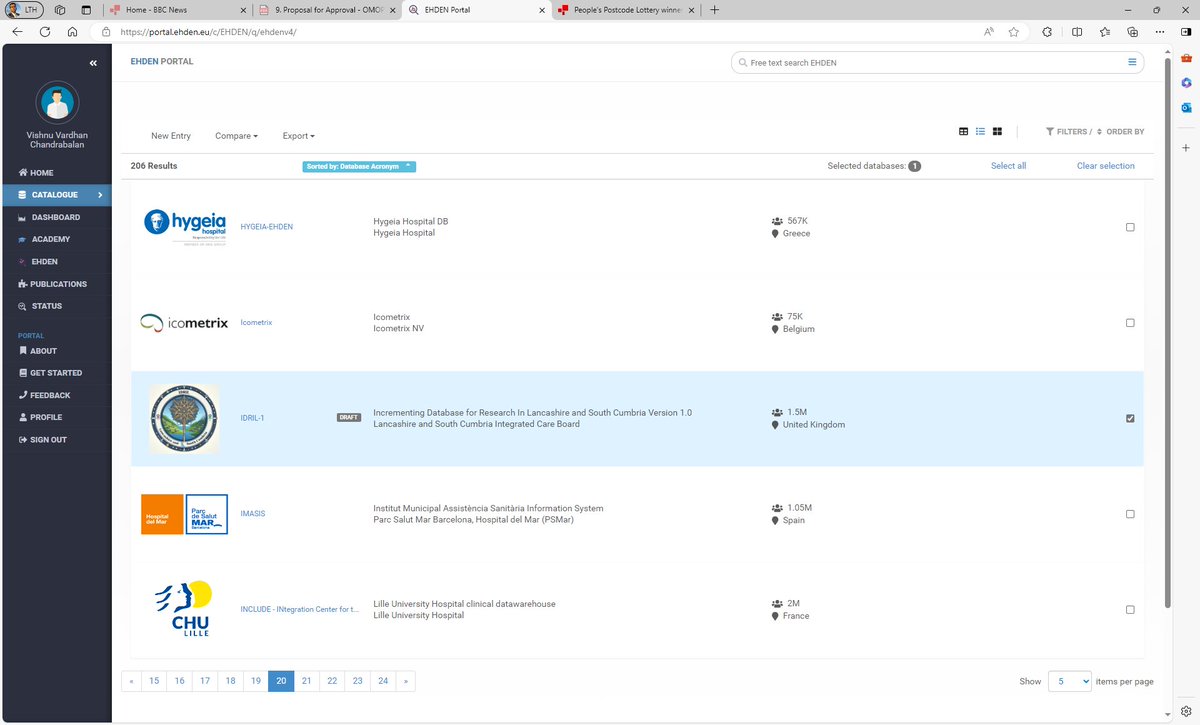
Task: Switch to table view layout icon
Action: pyautogui.click(x=964, y=131)
